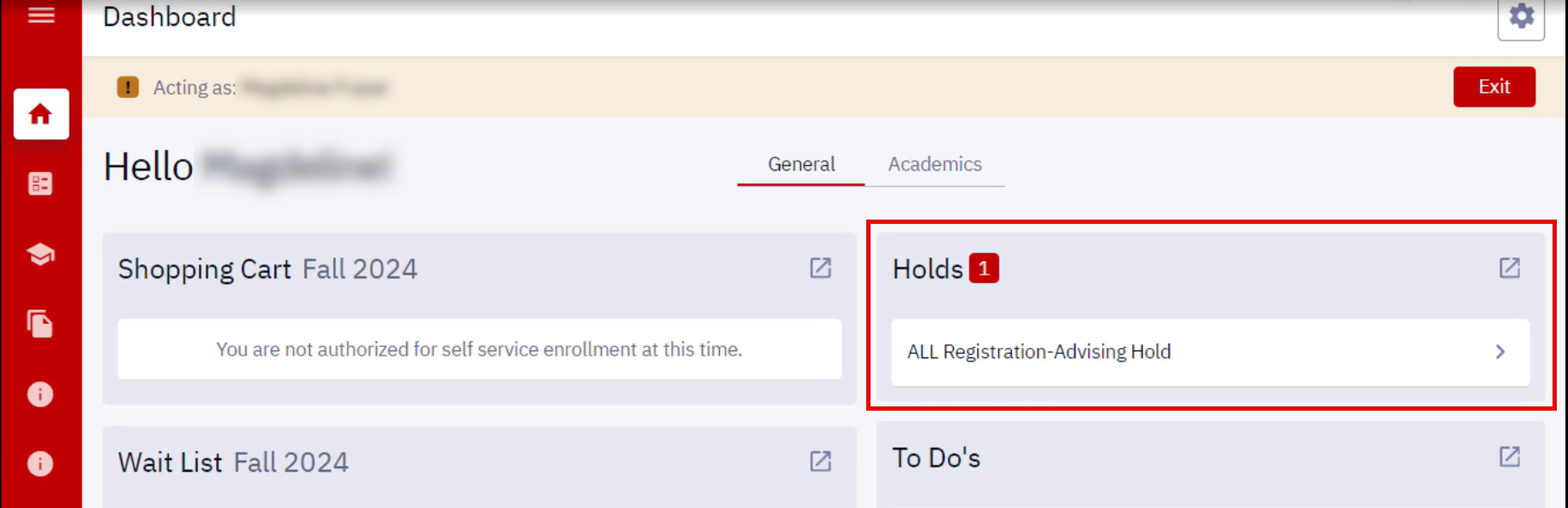Click the Shopping Cart Fall 2024 heading
Screen dimensions: 1568x508
point(267,269)
